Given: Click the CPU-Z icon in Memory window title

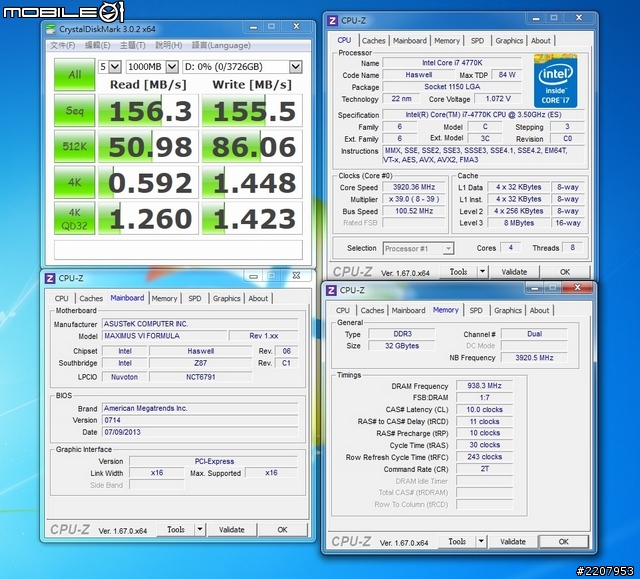Looking at the screenshot, I should coord(331,290).
